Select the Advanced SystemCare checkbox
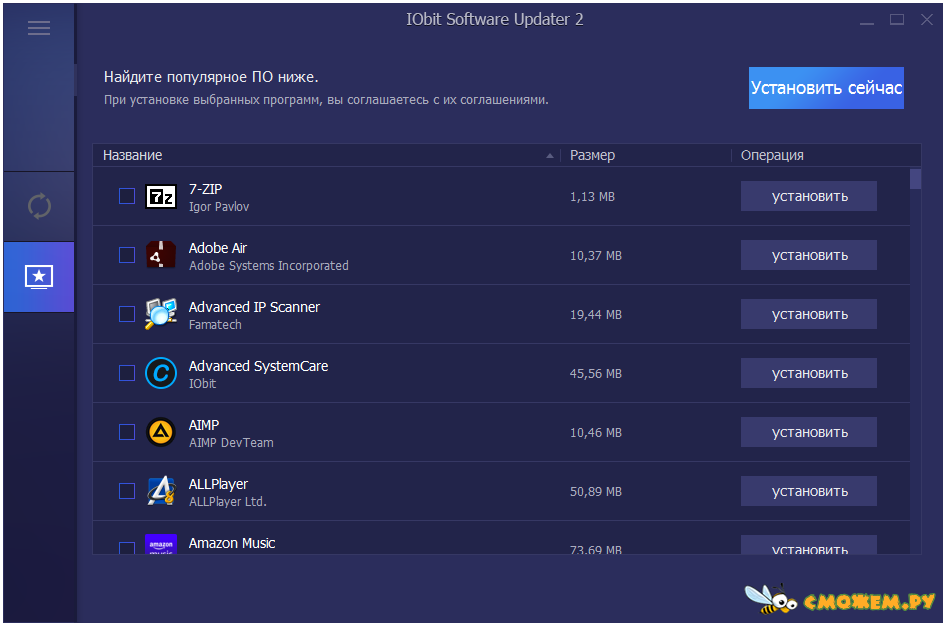Image resolution: width=946 pixels, height=626 pixels. tap(127, 373)
